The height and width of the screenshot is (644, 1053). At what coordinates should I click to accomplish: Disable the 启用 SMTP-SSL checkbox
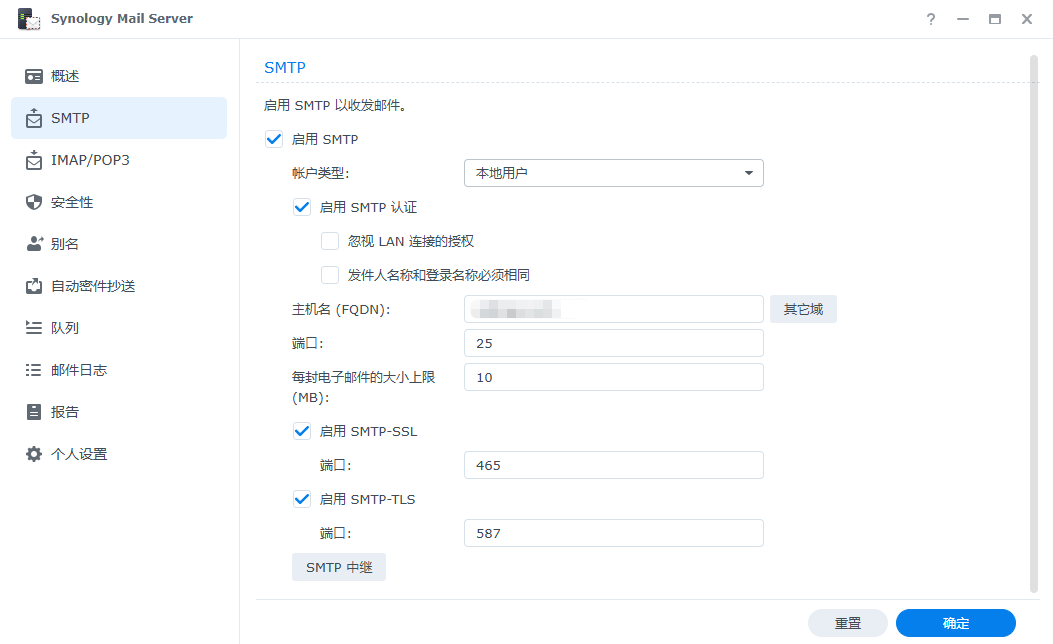[301, 431]
